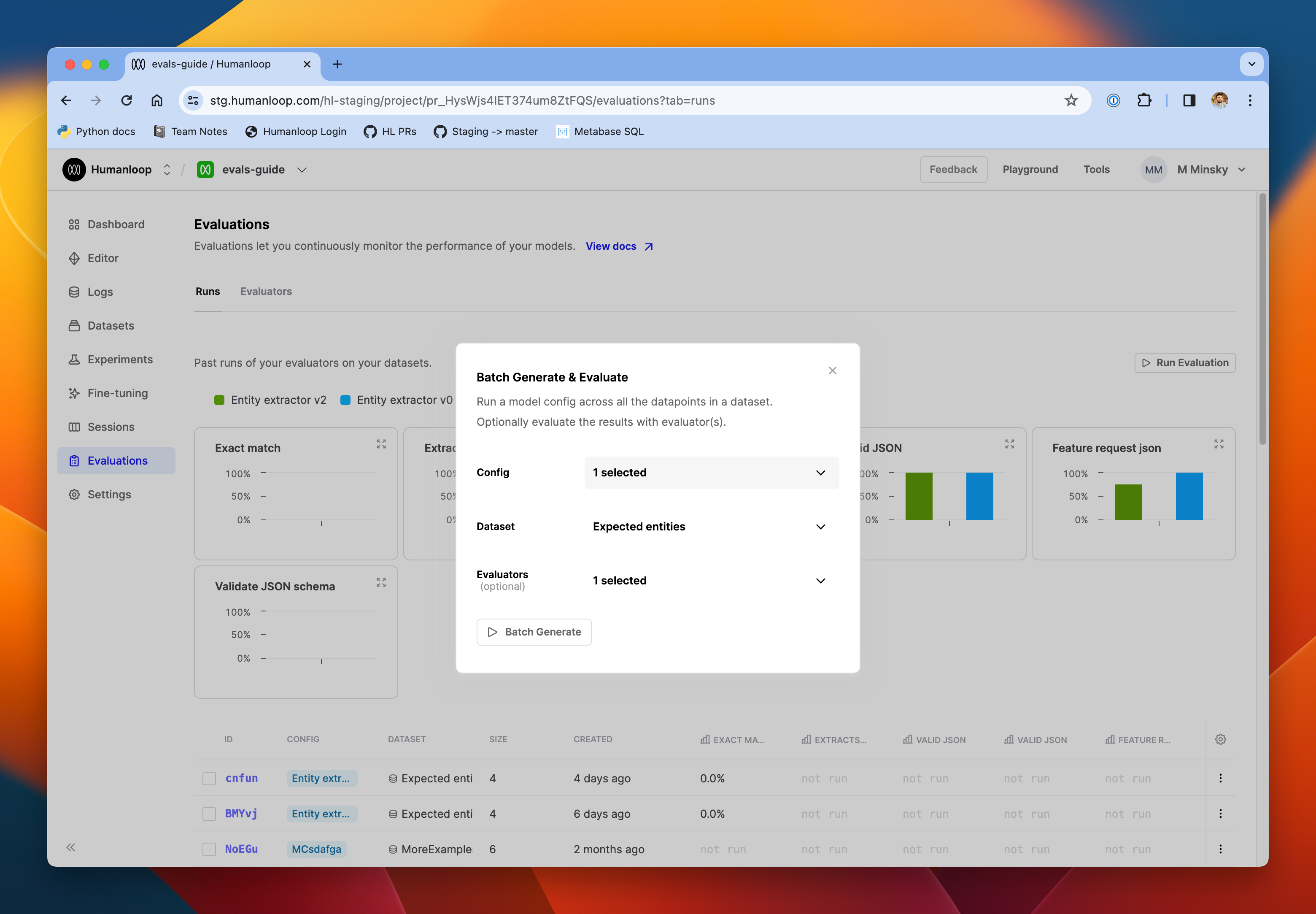
Task: Open the Playground link
Action: [x=1030, y=170]
